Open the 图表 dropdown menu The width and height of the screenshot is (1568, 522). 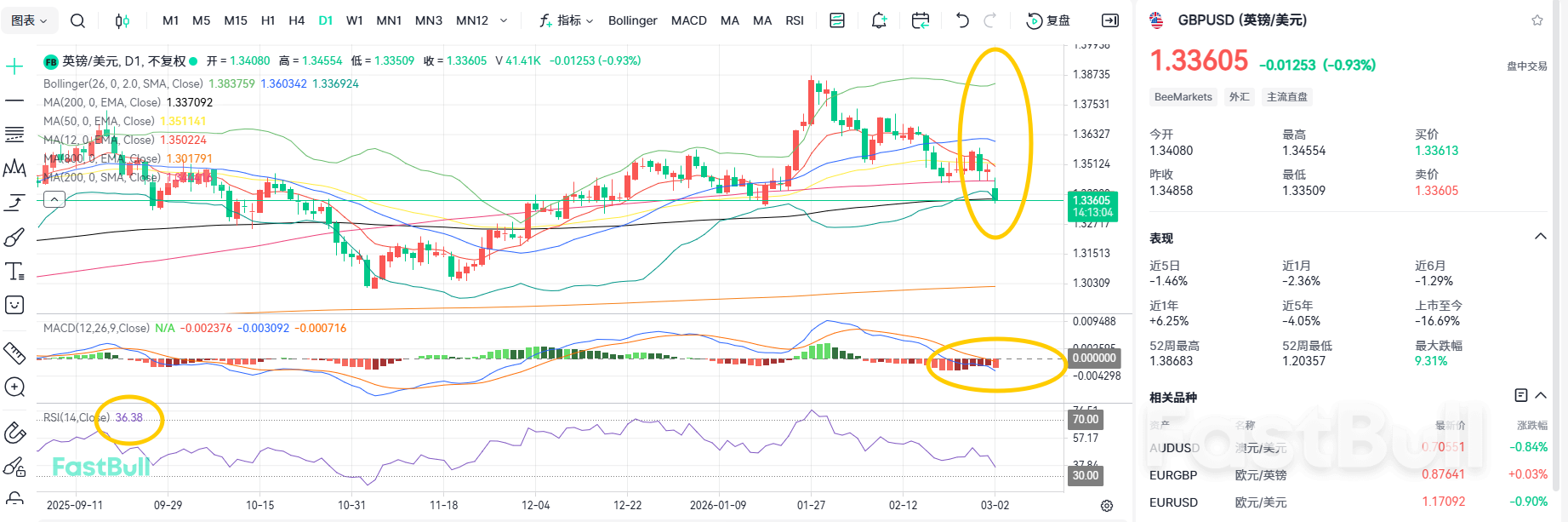(30, 20)
